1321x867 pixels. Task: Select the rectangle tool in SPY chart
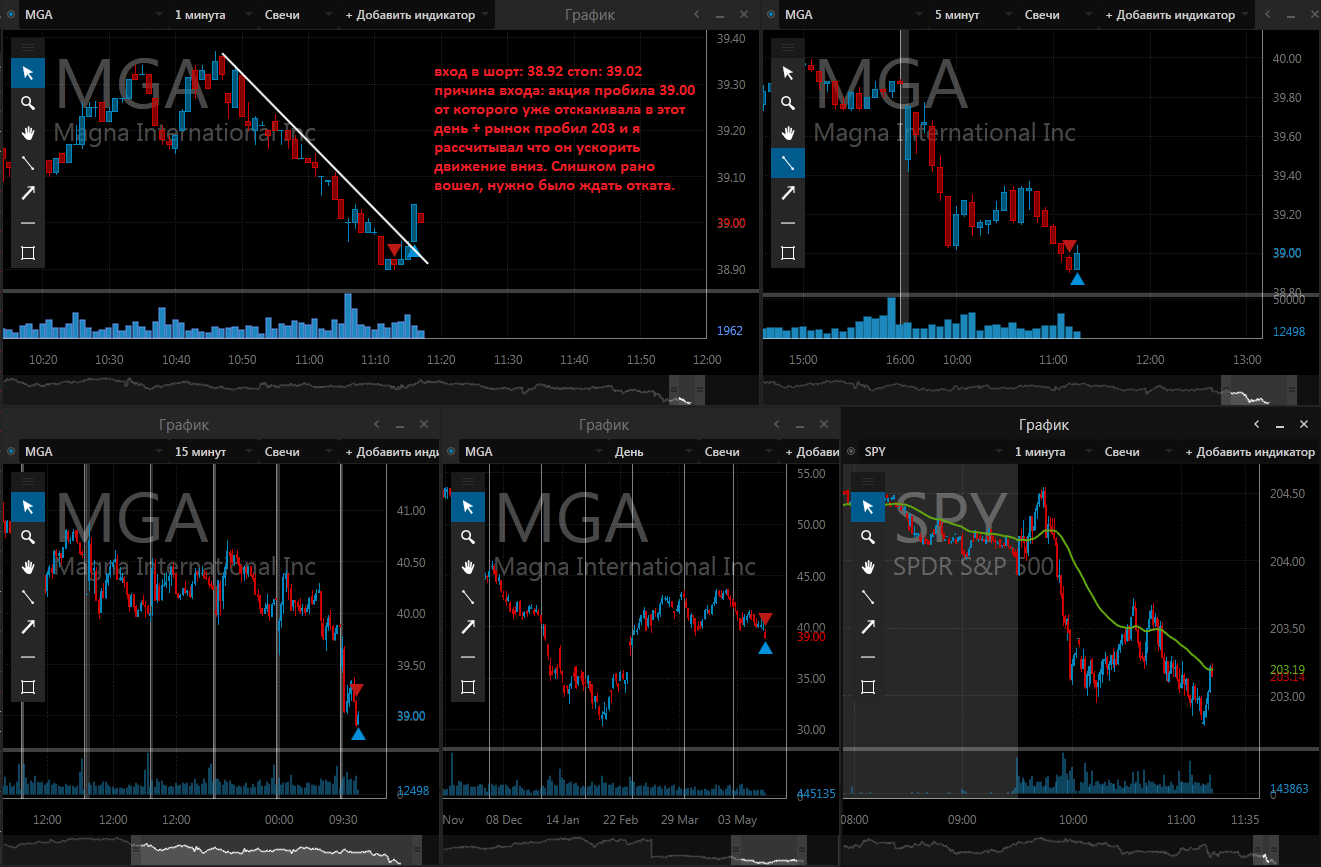click(868, 687)
